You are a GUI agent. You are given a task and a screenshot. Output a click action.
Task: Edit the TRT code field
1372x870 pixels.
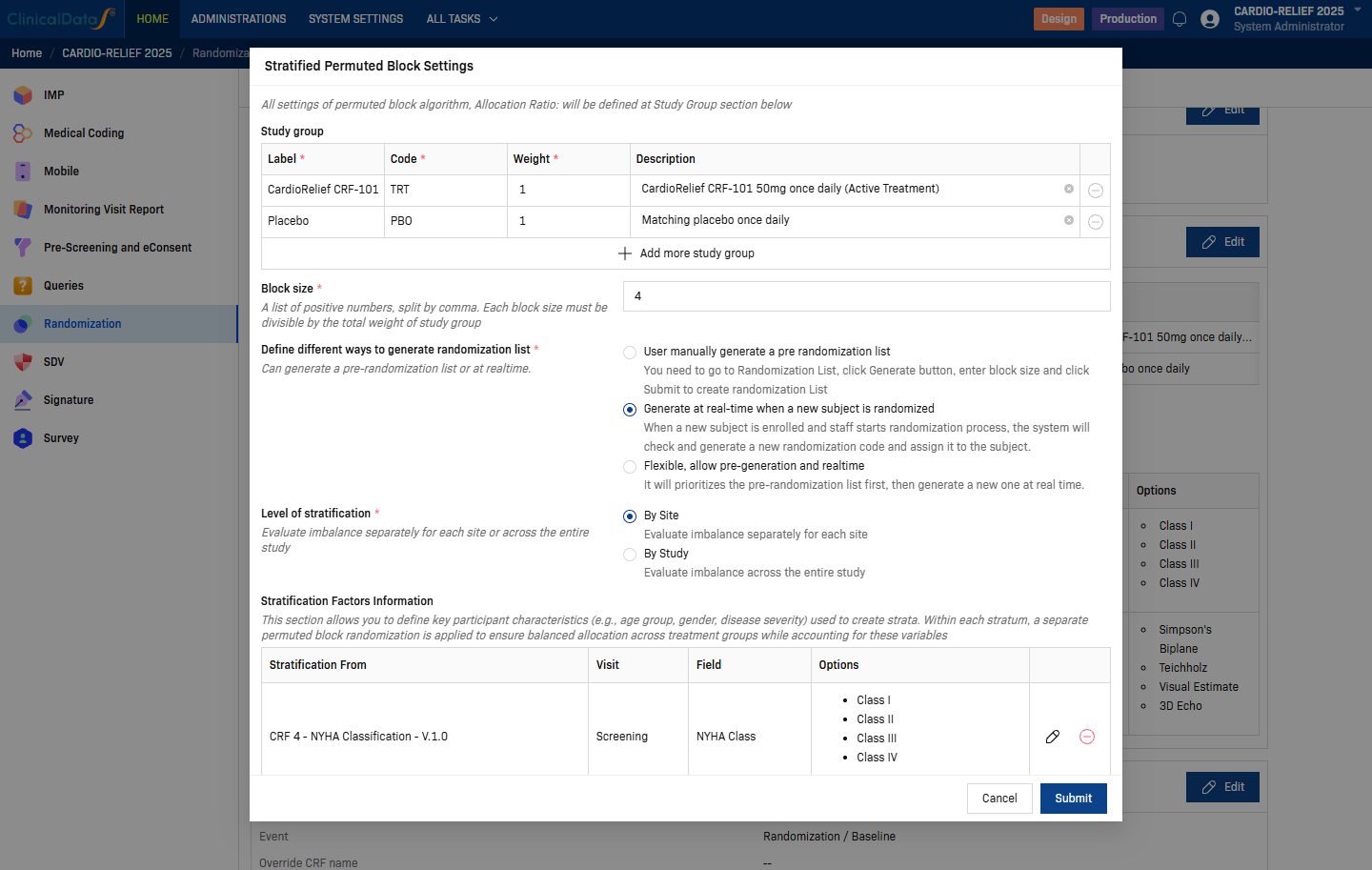[445, 190]
